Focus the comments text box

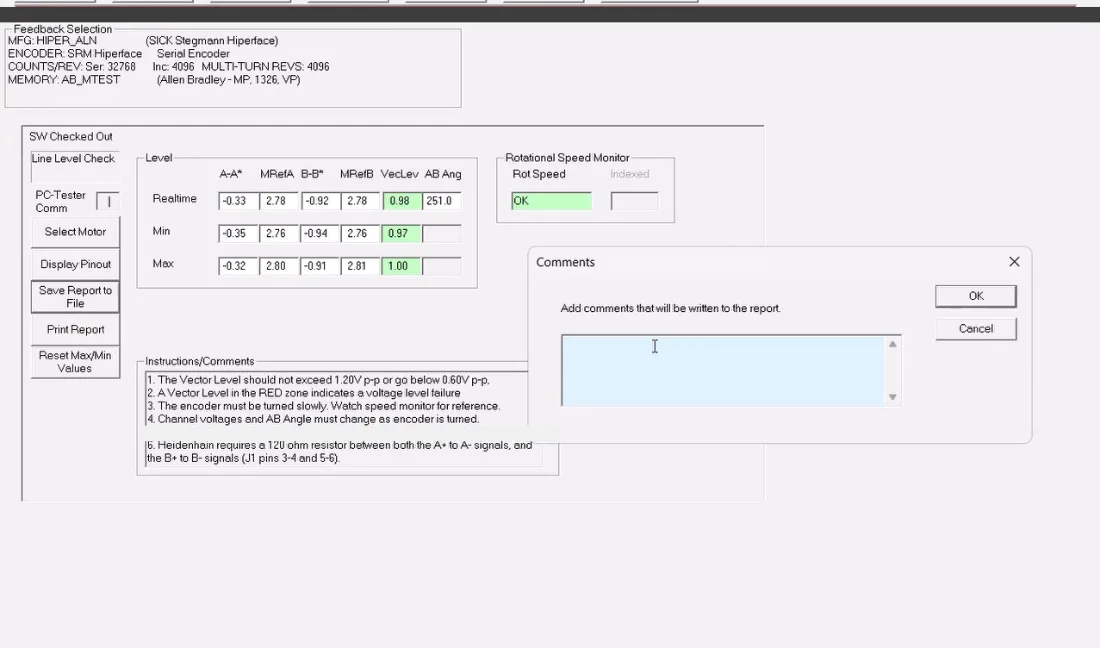click(x=723, y=370)
